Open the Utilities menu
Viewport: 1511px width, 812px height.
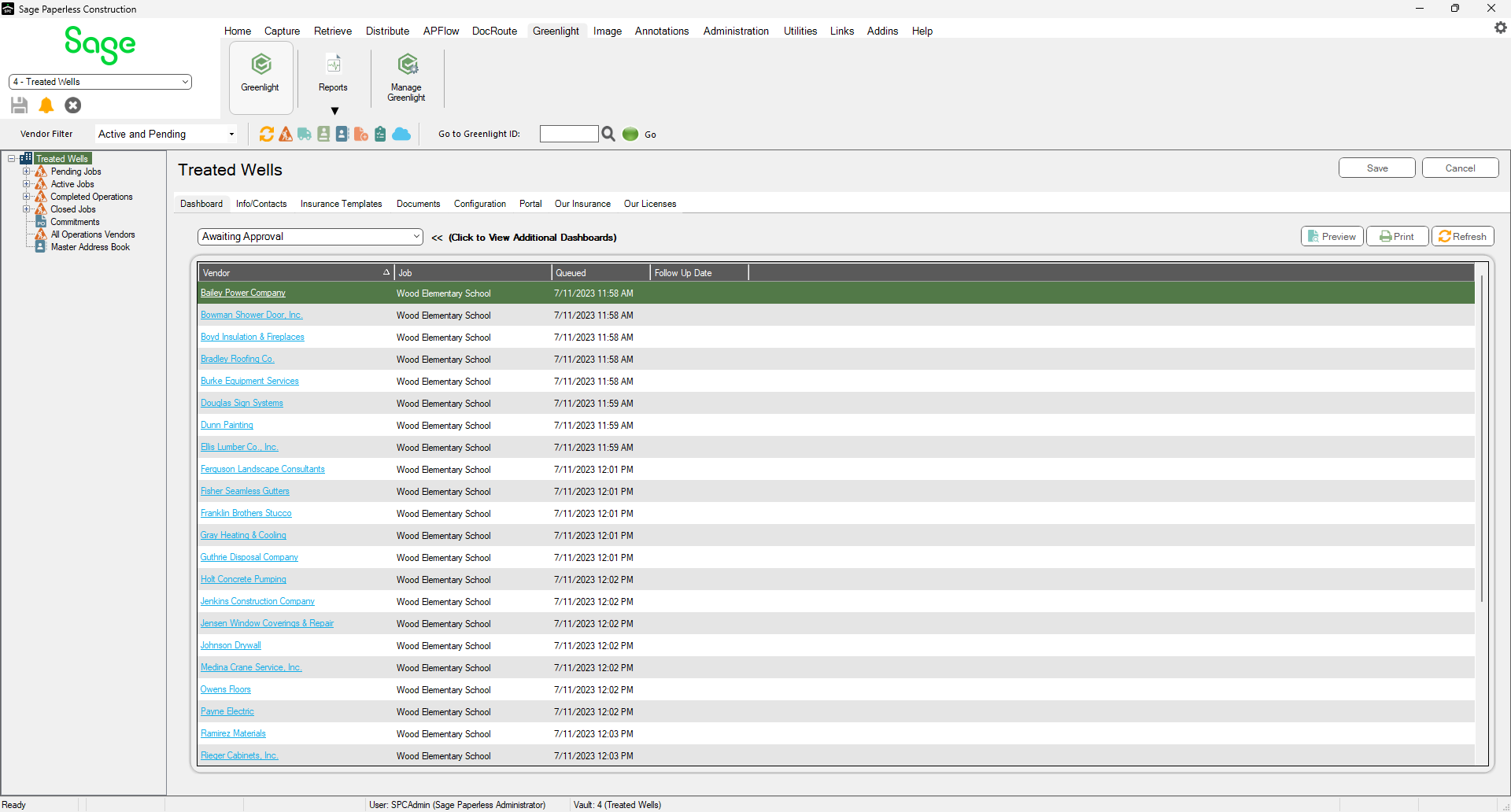[x=800, y=31]
